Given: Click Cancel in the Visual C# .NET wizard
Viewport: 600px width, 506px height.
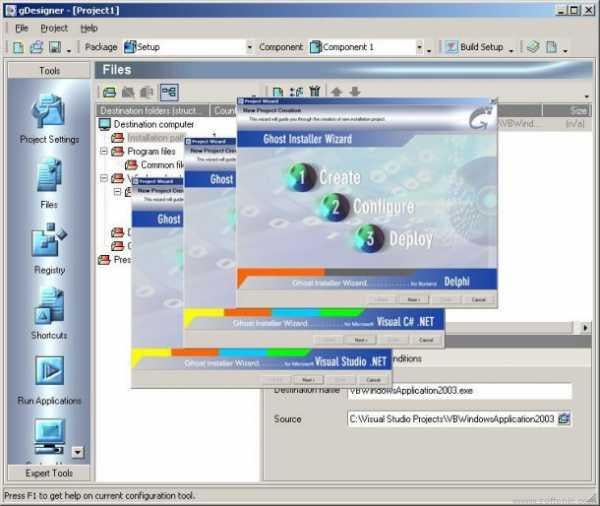Looking at the screenshot, I should click(x=426, y=340).
